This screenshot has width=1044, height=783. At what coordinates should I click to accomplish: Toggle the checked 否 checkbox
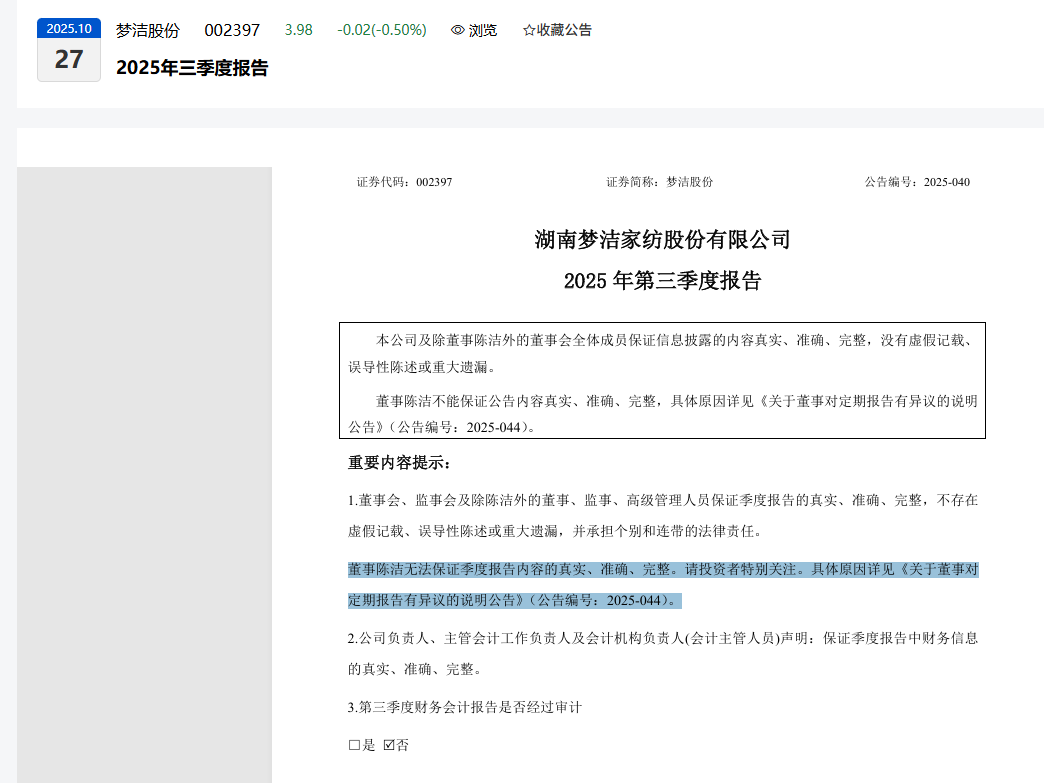[x=390, y=746]
